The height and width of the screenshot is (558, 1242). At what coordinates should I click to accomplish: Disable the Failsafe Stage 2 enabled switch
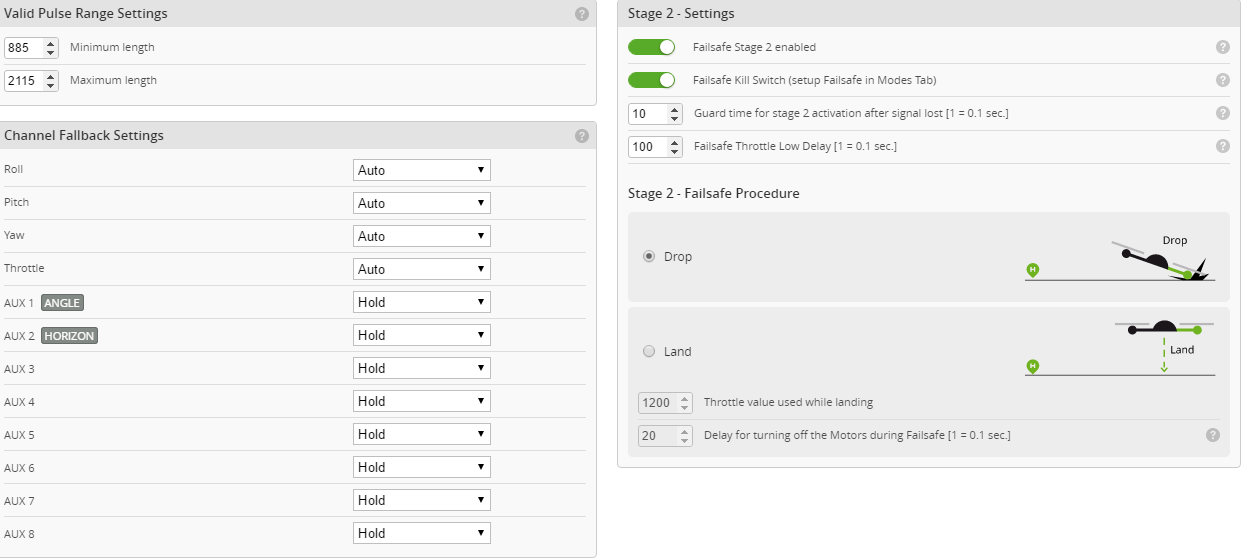coord(652,47)
